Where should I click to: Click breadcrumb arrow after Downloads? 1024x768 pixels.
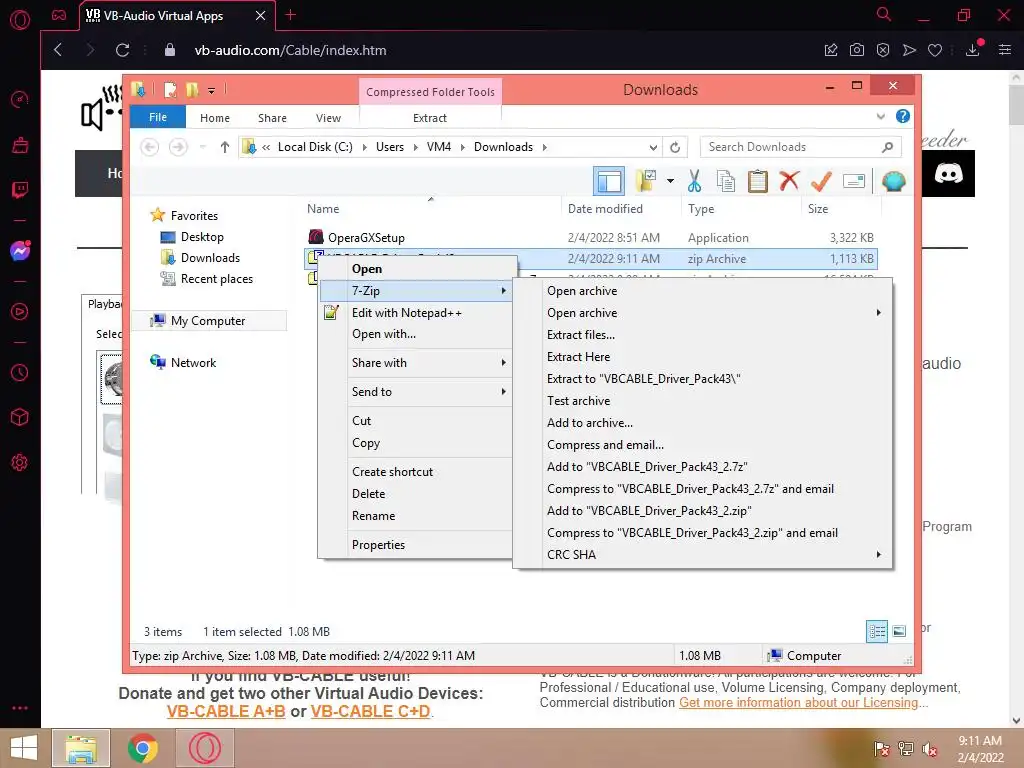tap(545, 148)
